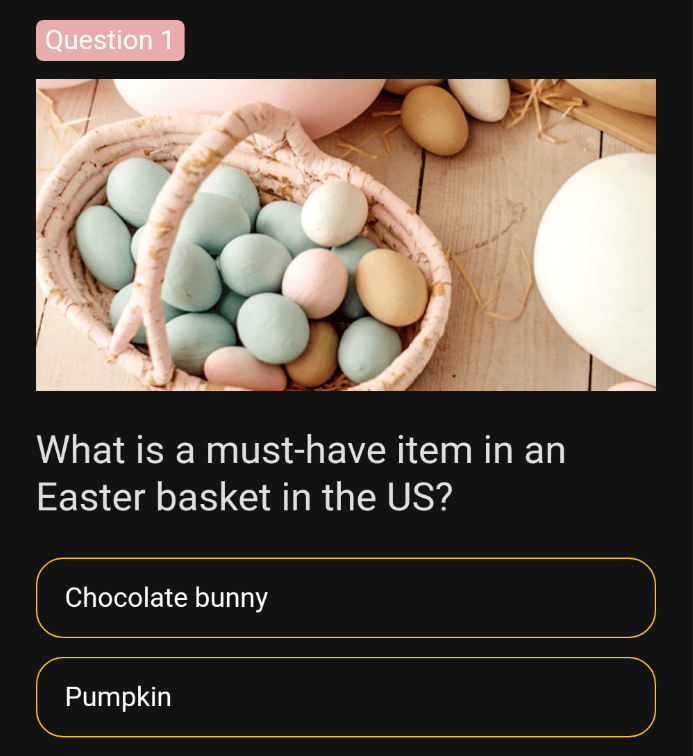Click the word "Chocolate" in first option
The width and height of the screenshot is (693, 756).
(126, 598)
